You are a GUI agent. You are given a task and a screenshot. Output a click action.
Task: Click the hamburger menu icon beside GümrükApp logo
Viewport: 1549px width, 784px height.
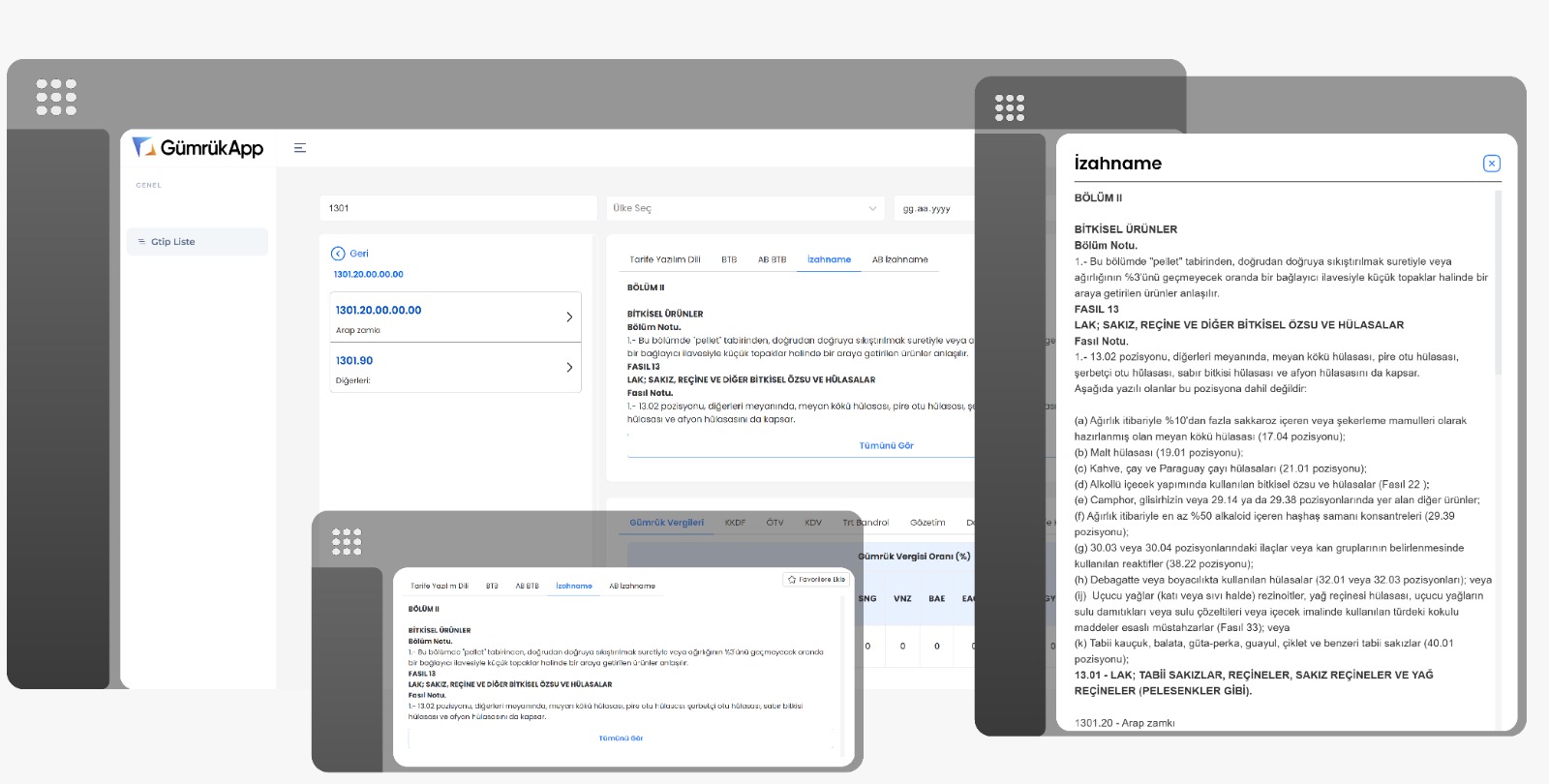point(300,148)
